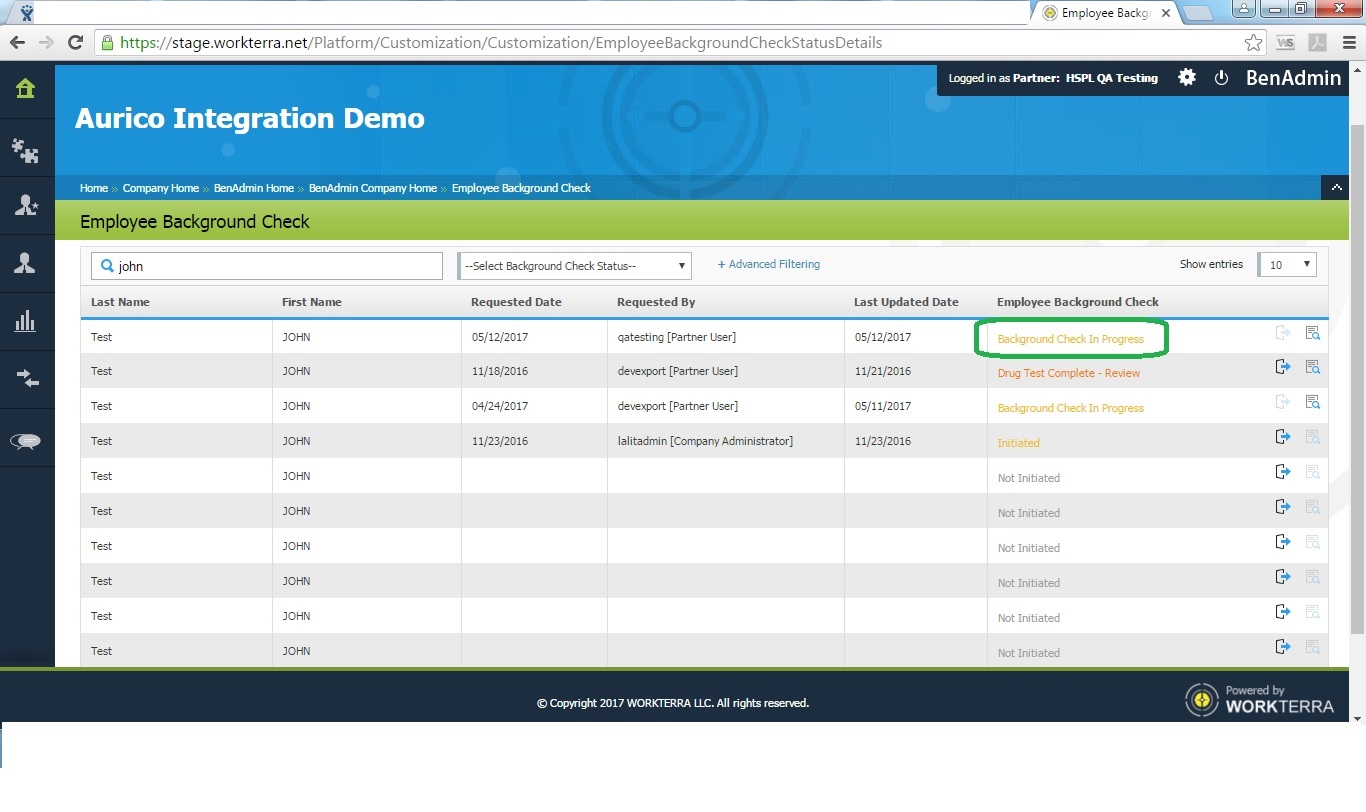This screenshot has width=1366, height=812.
Task: Navigate to BenAdmin Home breadcrumb
Action: pyautogui.click(x=253, y=188)
